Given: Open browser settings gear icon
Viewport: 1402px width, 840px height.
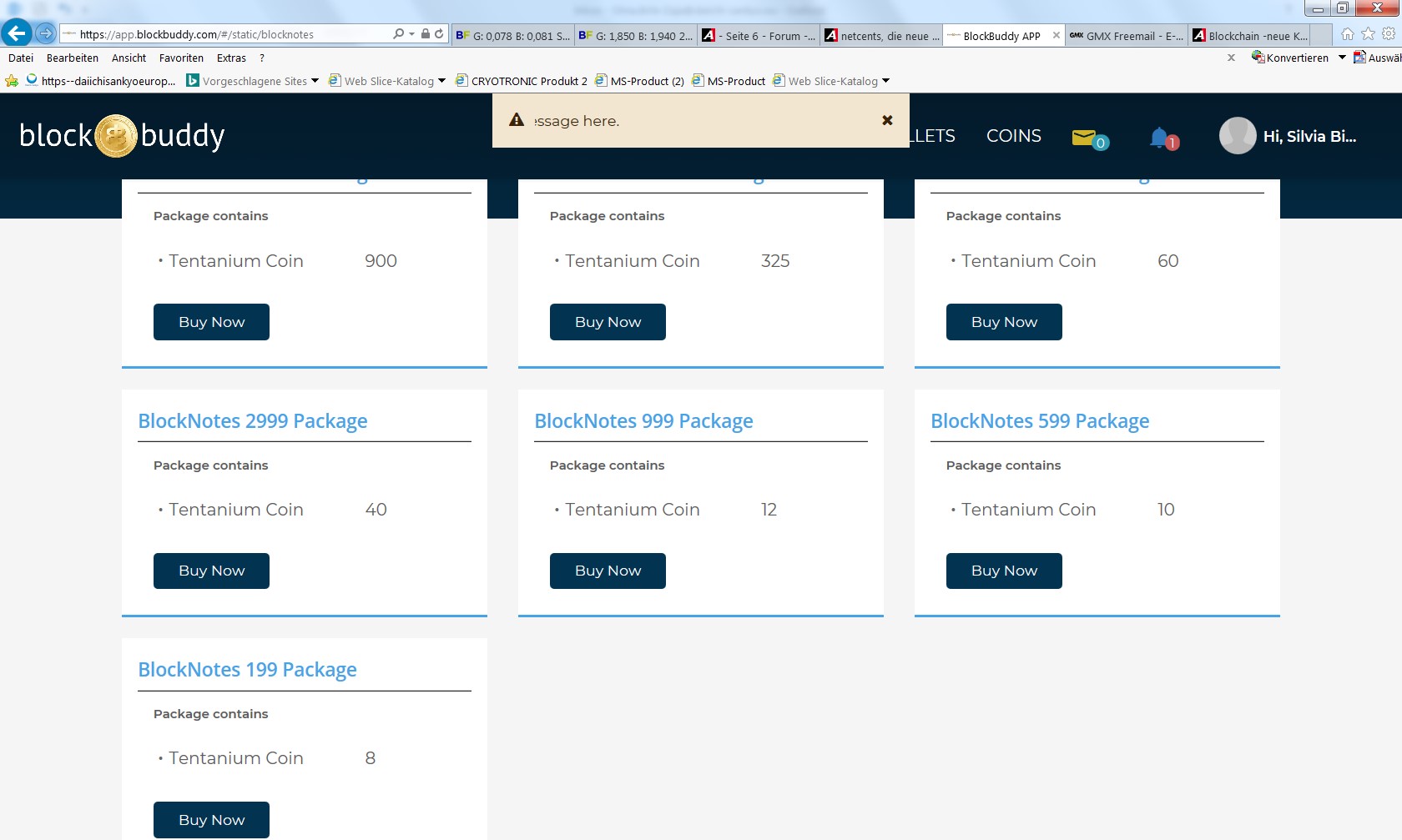Looking at the screenshot, I should (1389, 34).
